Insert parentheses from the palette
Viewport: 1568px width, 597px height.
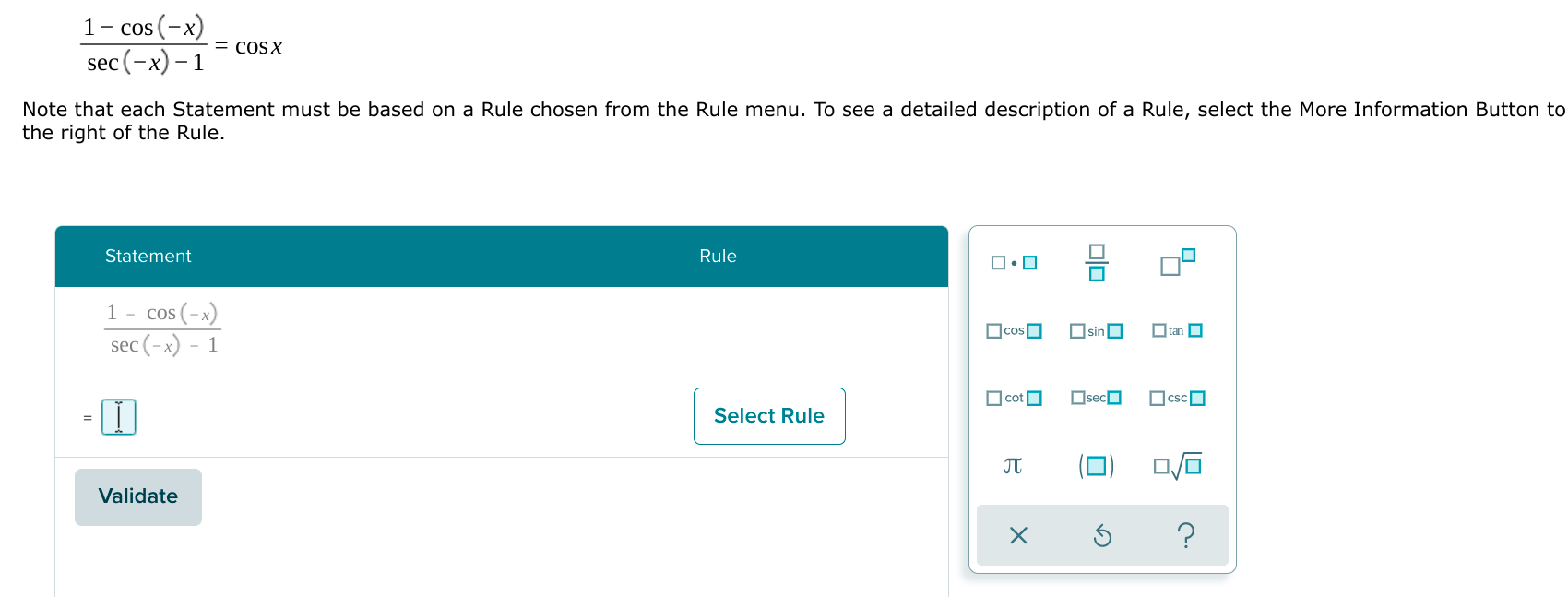[1097, 466]
